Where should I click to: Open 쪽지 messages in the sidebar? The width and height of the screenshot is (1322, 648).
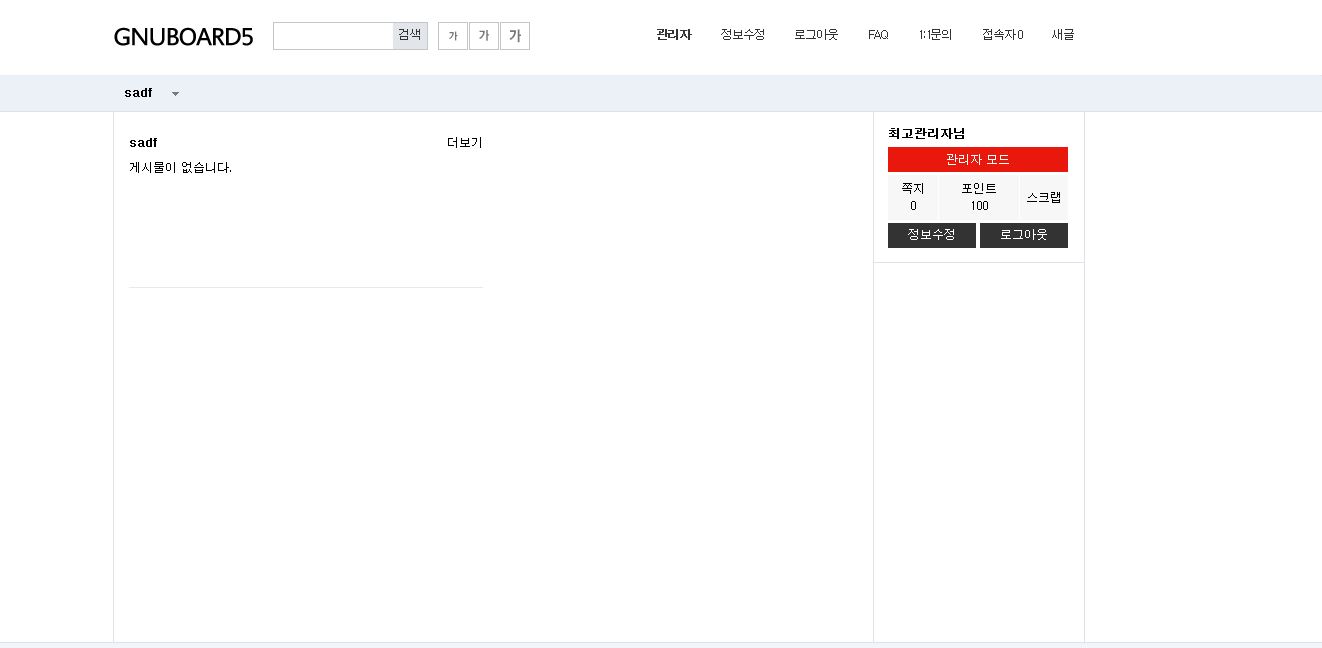point(913,197)
